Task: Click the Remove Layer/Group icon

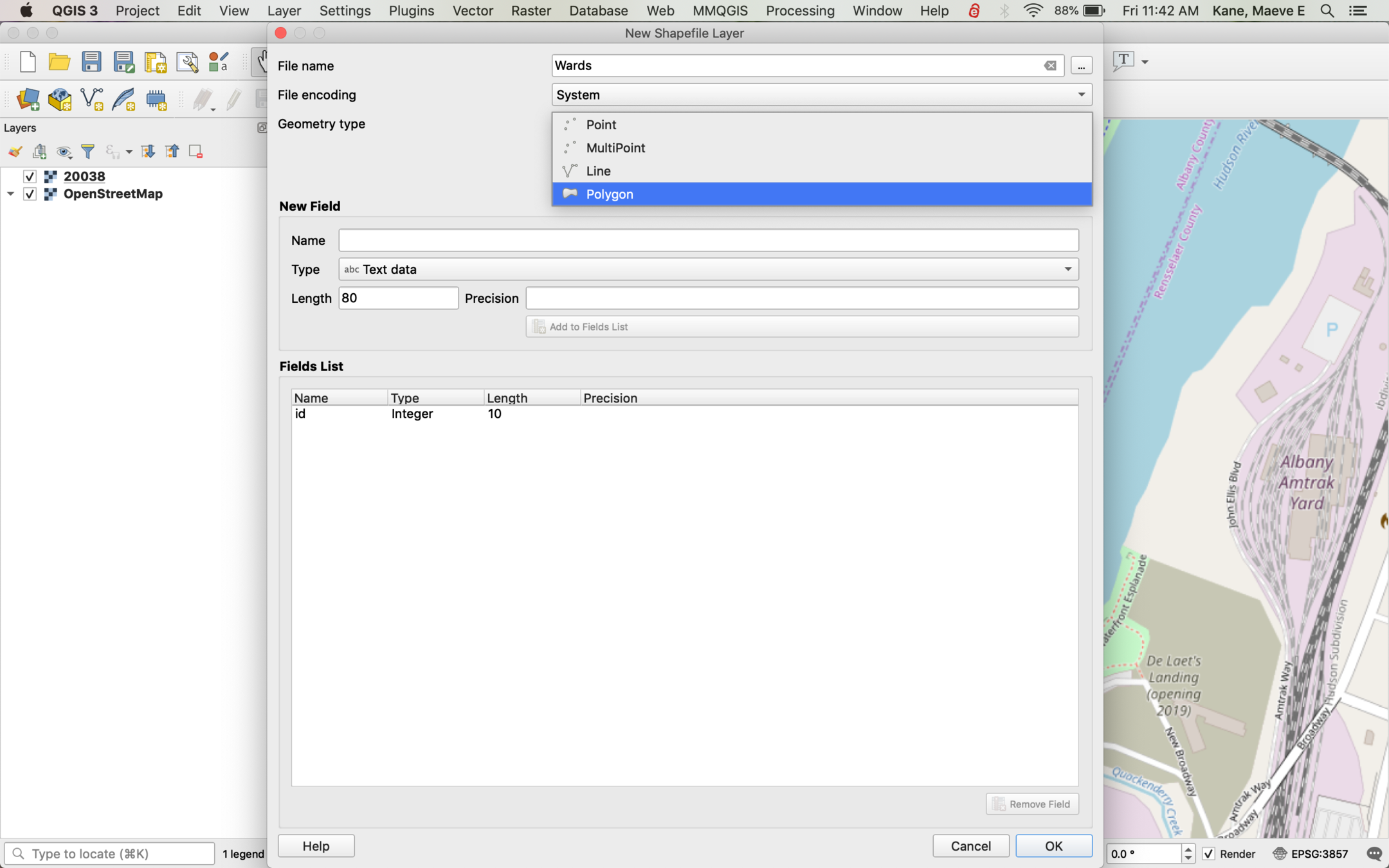Action: [x=195, y=151]
